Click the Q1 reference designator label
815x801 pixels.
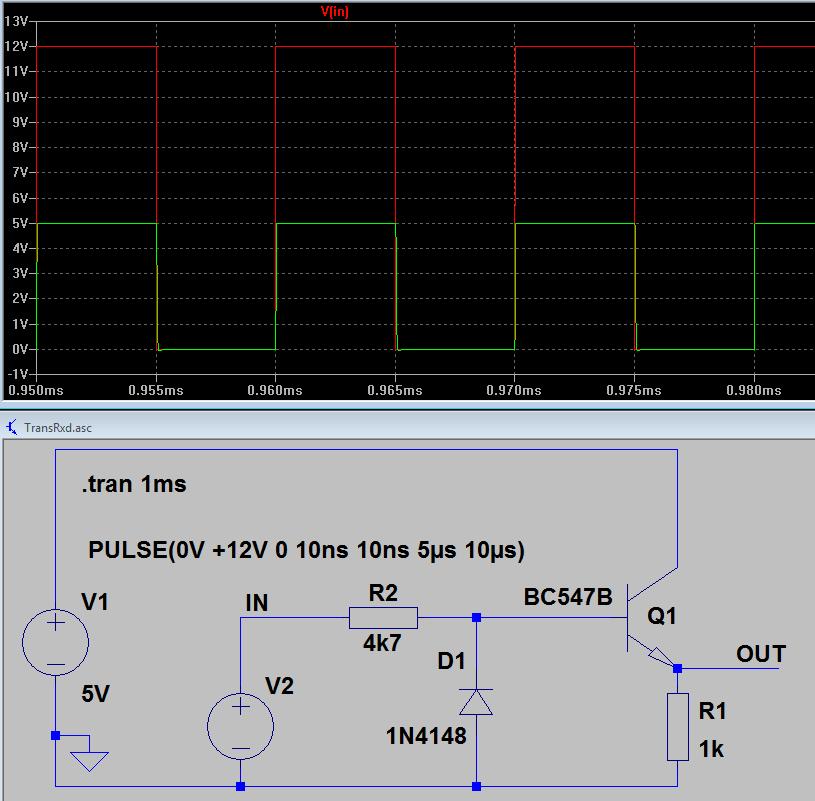tap(662, 616)
